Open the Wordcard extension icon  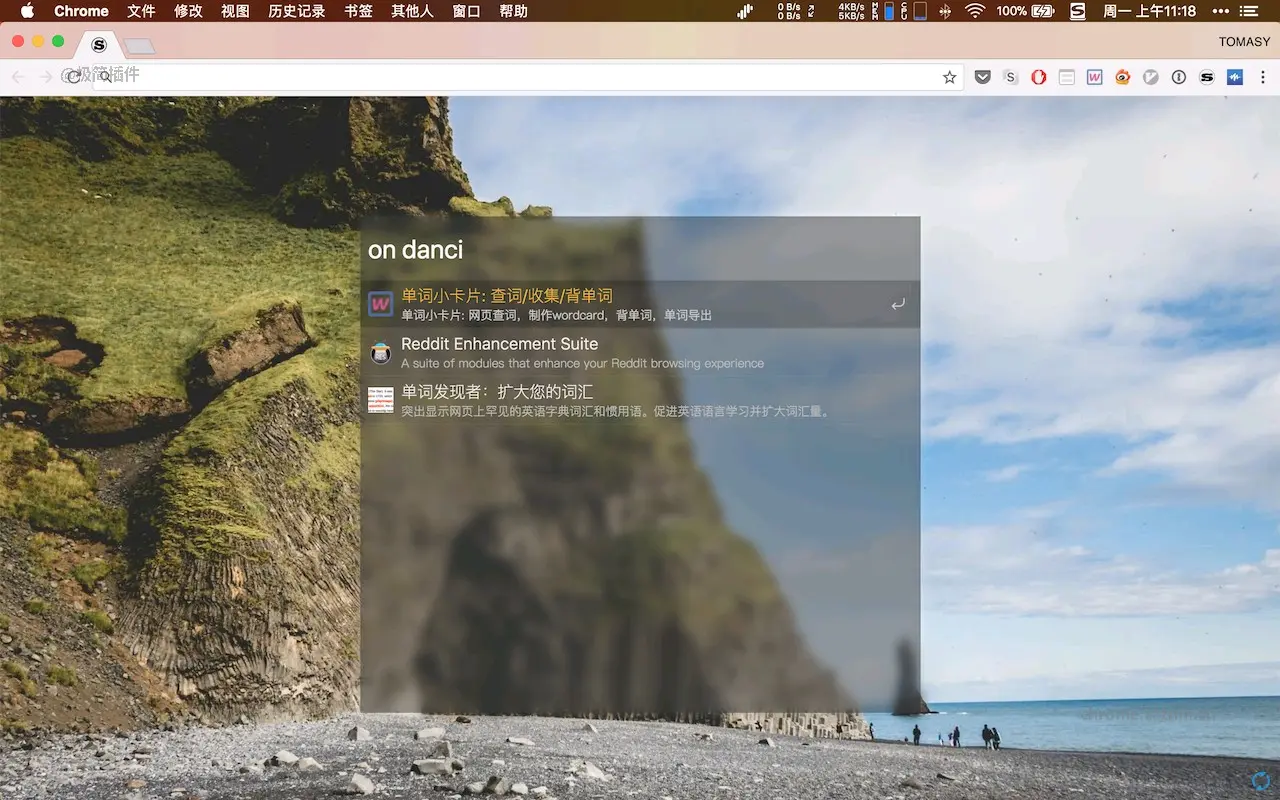coord(1095,77)
